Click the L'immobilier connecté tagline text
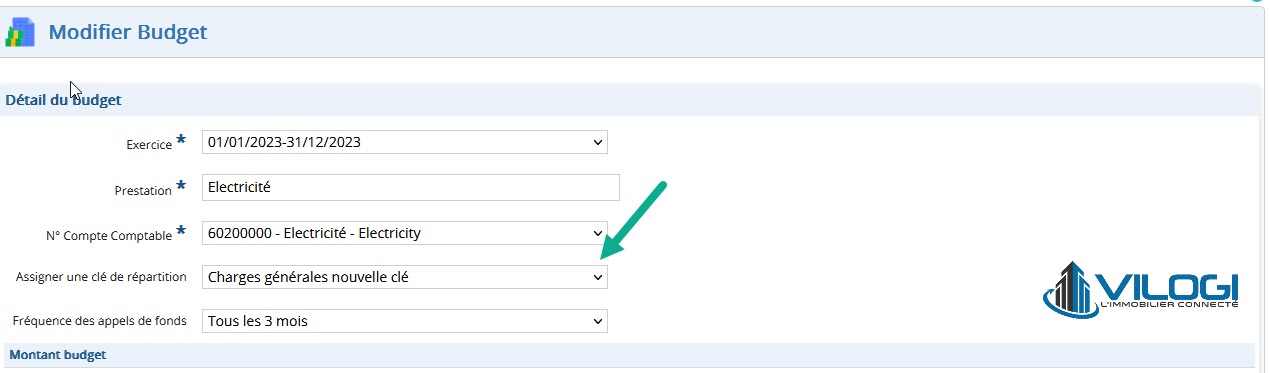Image resolution: width=1269 pixels, height=373 pixels. coord(1169,304)
